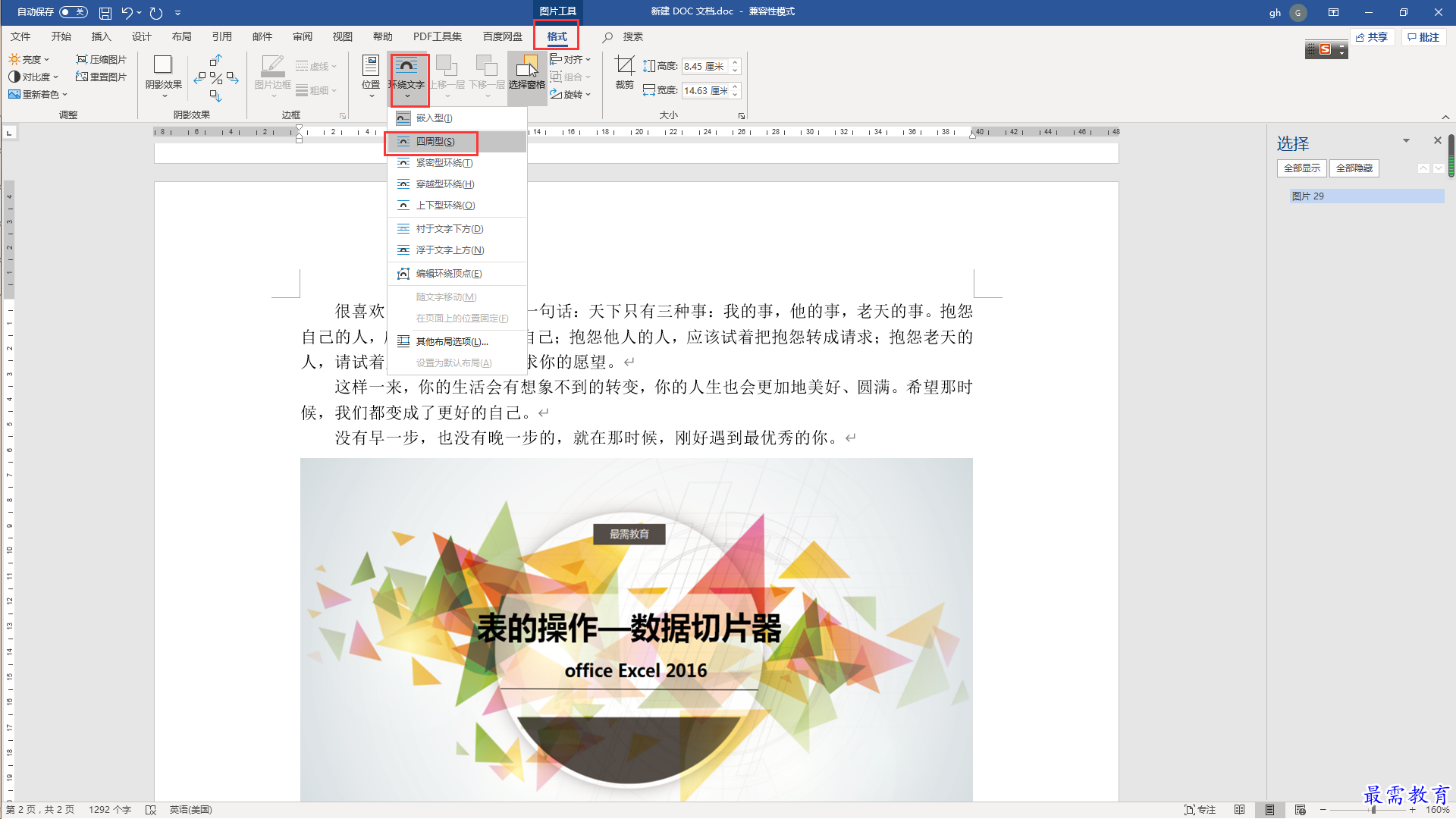Choose 编辑环绕顶点 edit wrap points

(x=457, y=274)
